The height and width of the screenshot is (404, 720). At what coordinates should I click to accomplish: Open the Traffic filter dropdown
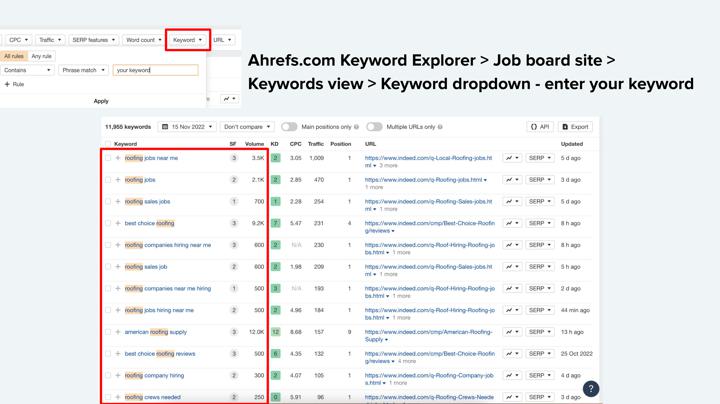[x=50, y=40]
